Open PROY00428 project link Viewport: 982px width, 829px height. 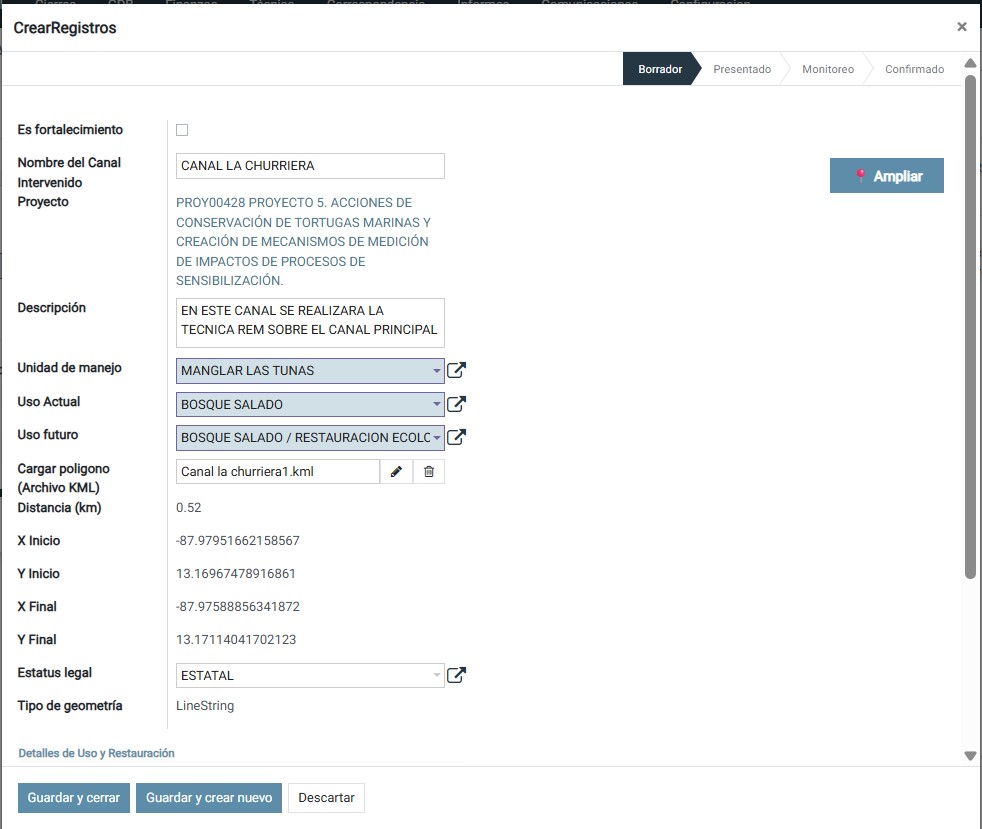pos(304,242)
